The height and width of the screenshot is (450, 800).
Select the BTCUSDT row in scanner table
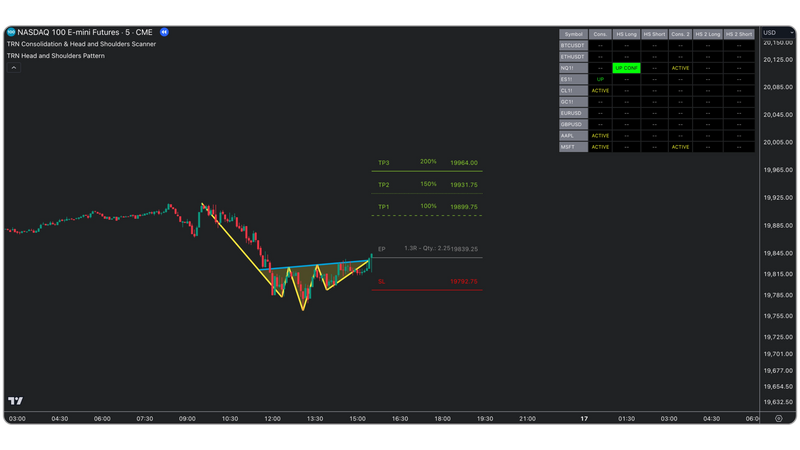tap(573, 45)
